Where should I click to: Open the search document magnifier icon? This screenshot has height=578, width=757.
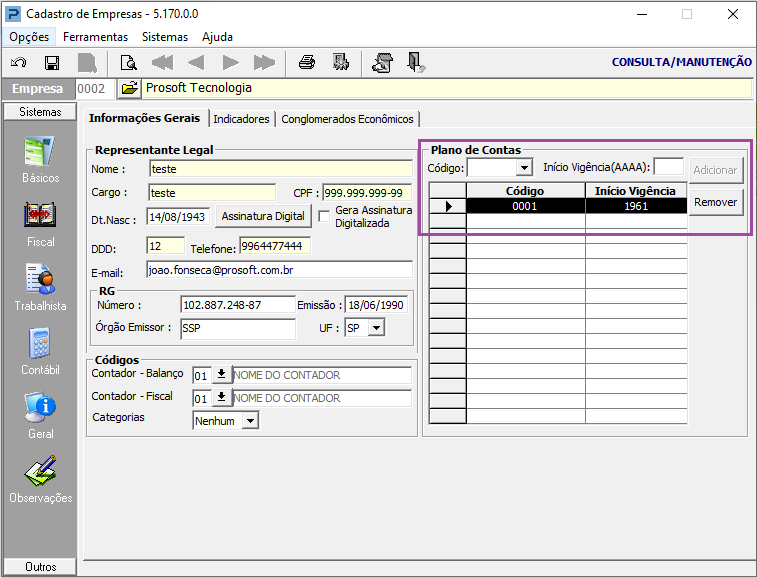128,63
